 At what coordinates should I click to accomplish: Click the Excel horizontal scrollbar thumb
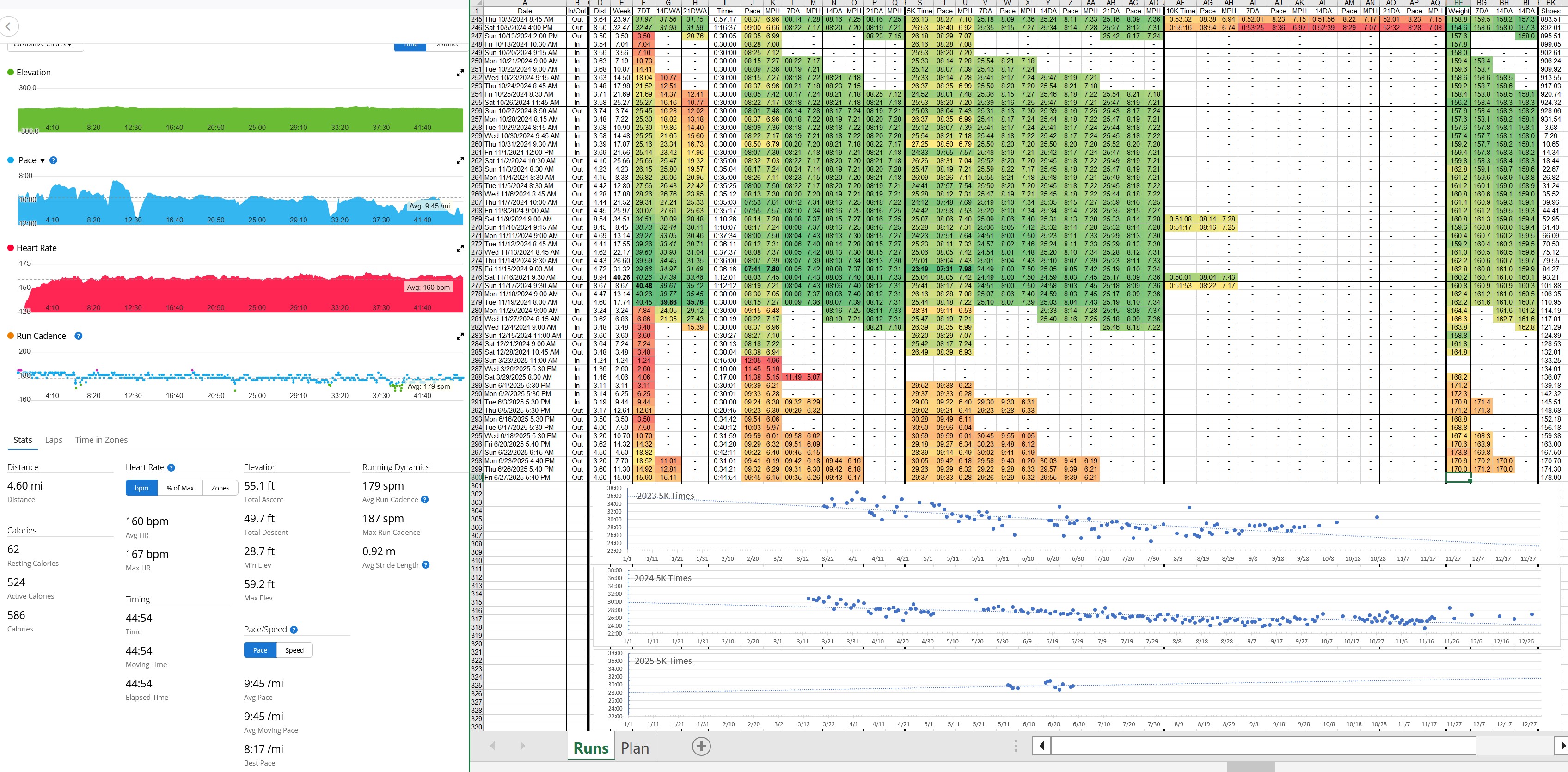click(1263, 746)
